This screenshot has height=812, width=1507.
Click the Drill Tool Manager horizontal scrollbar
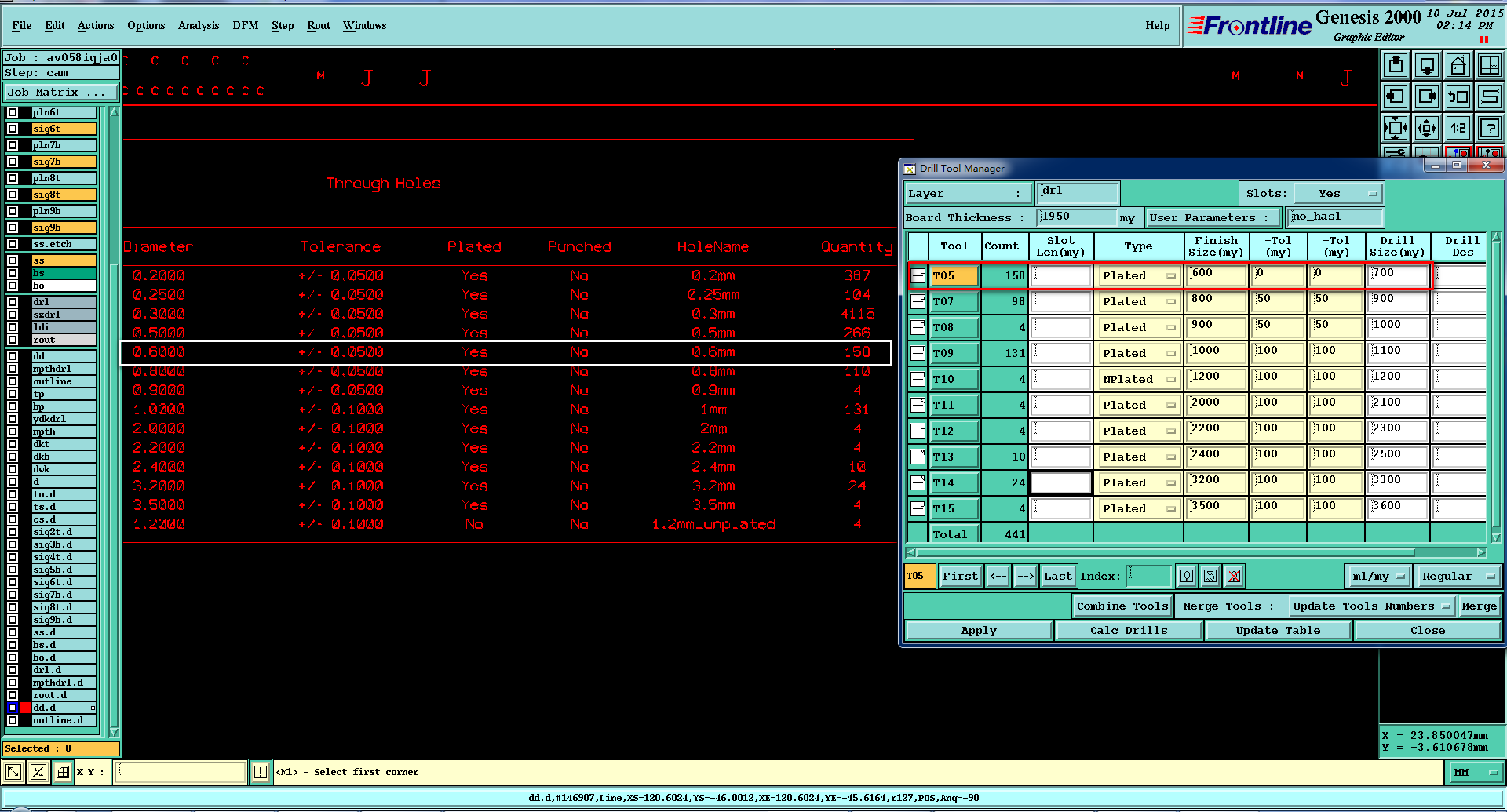tap(1197, 552)
